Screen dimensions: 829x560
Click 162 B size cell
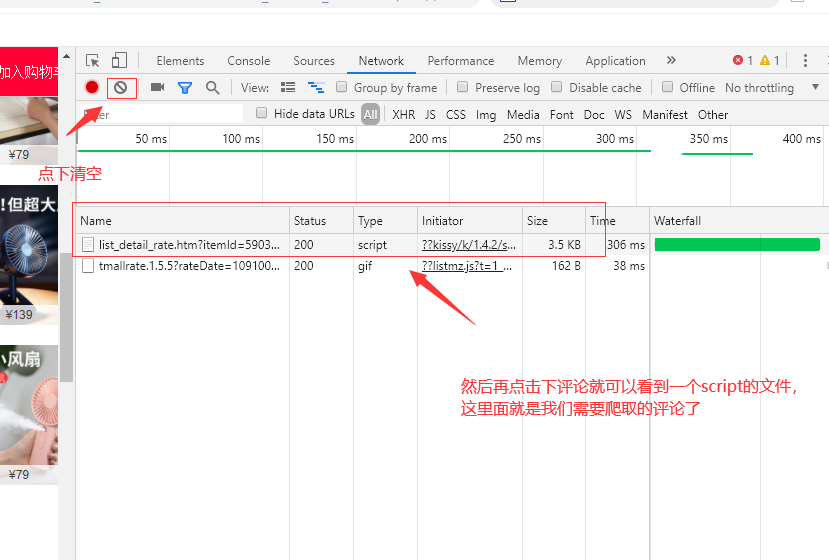coord(566,266)
